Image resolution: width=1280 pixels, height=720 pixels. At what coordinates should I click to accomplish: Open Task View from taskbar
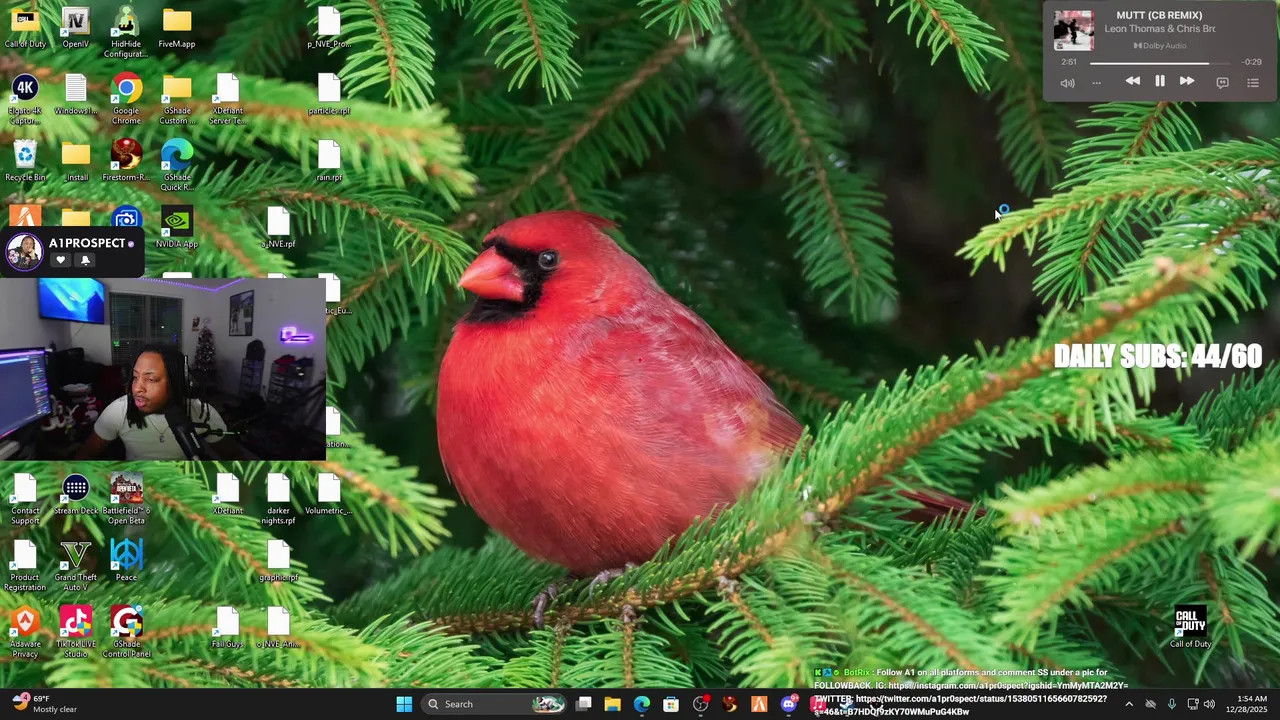click(x=584, y=704)
